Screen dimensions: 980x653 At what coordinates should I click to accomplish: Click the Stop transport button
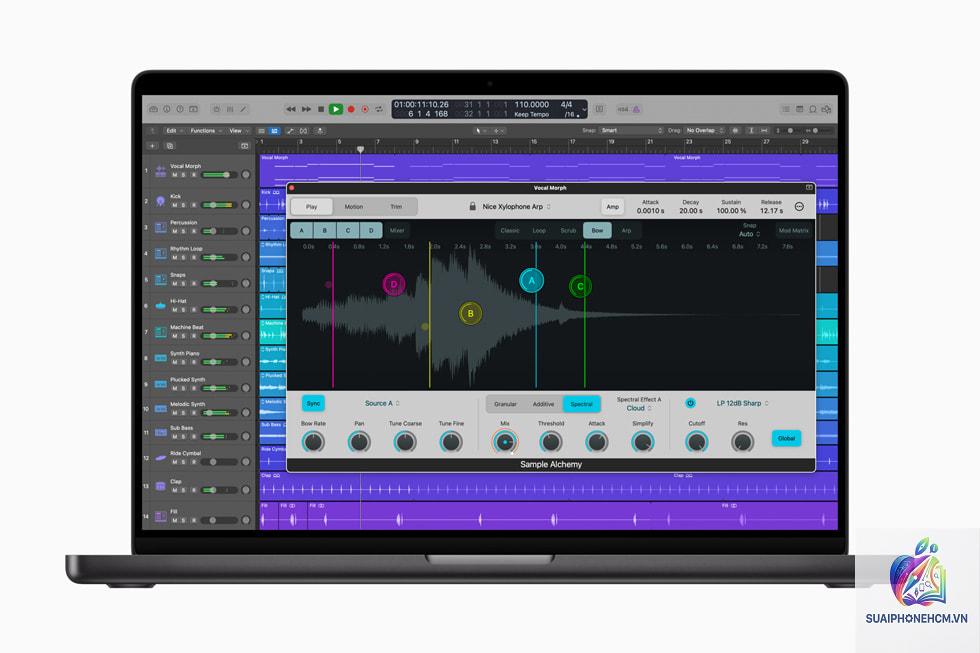(321, 109)
